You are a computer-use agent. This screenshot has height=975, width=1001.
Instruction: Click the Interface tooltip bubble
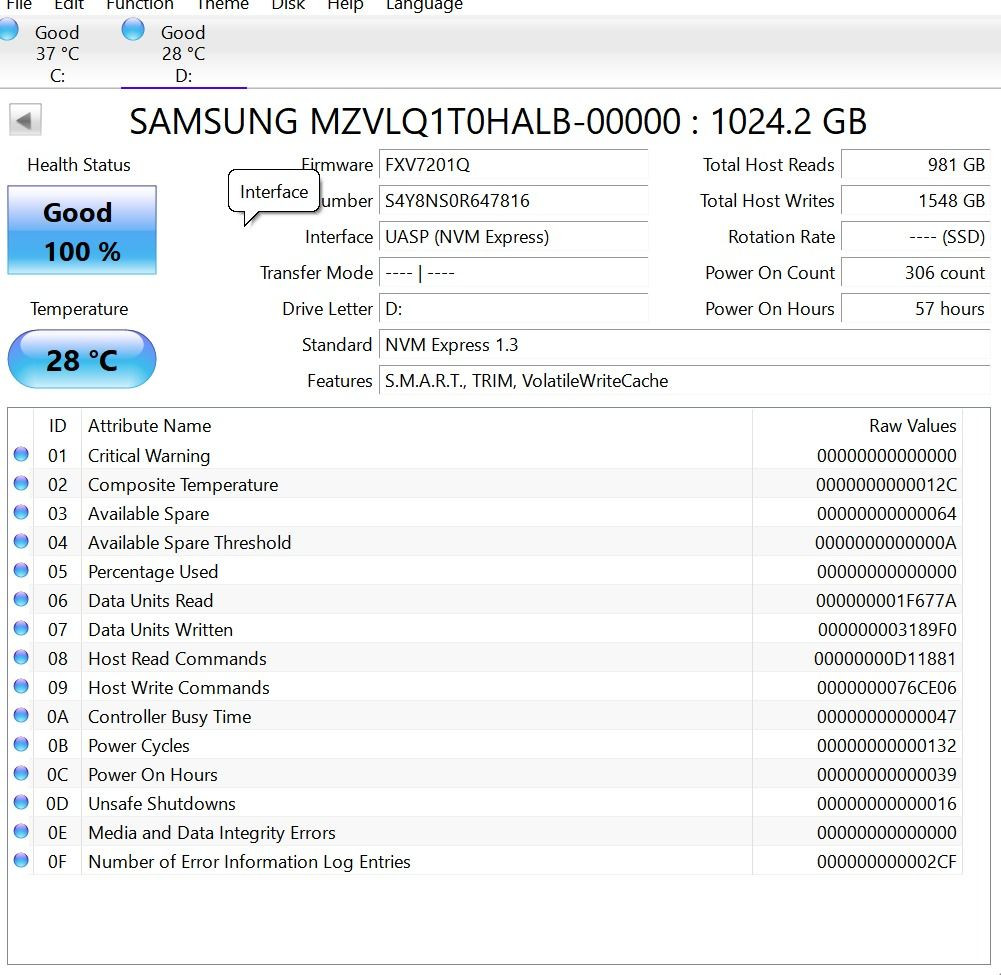pos(274,192)
